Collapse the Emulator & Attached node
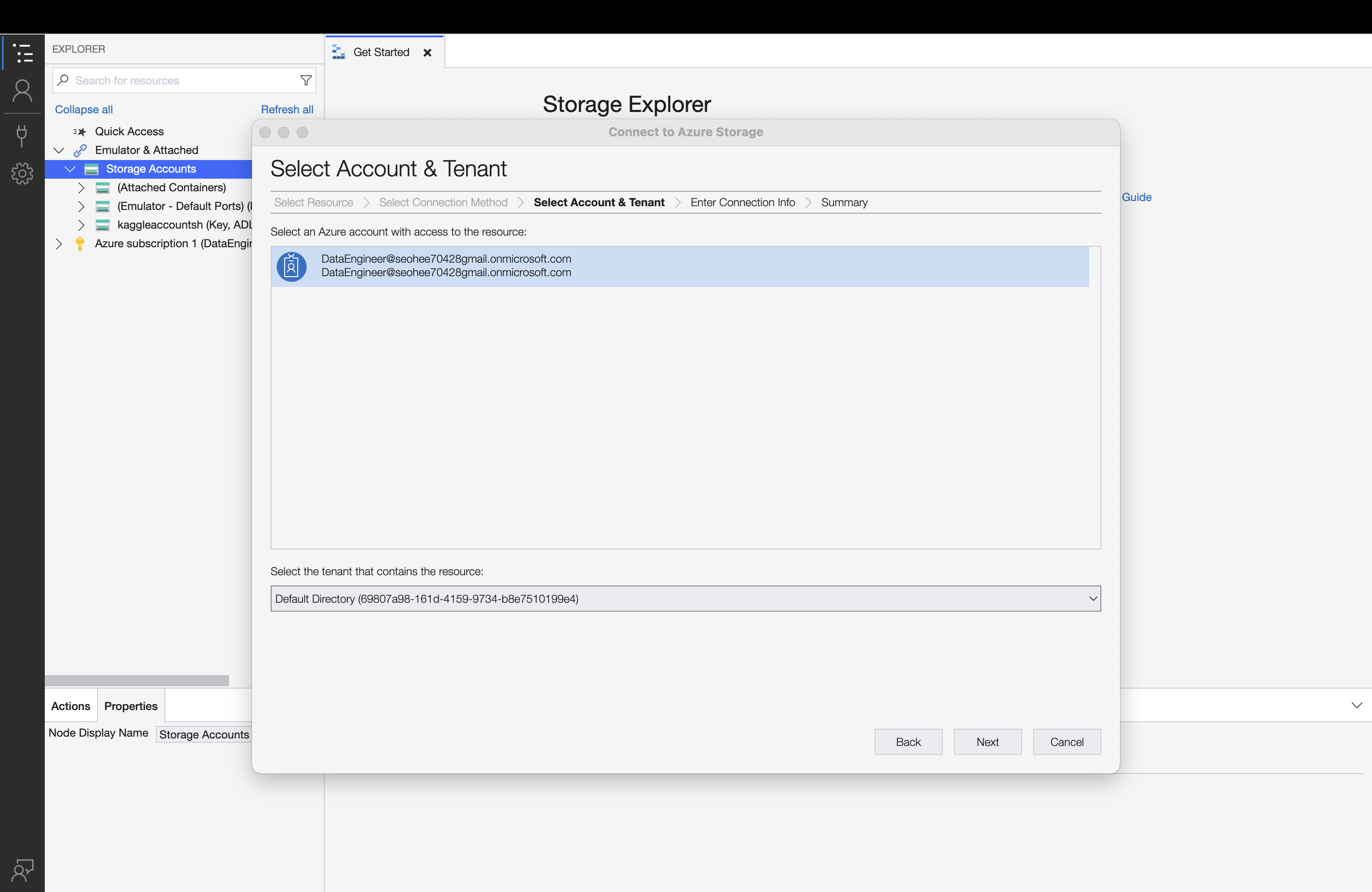Image resolution: width=1372 pixels, height=892 pixels. coord(59,150)
